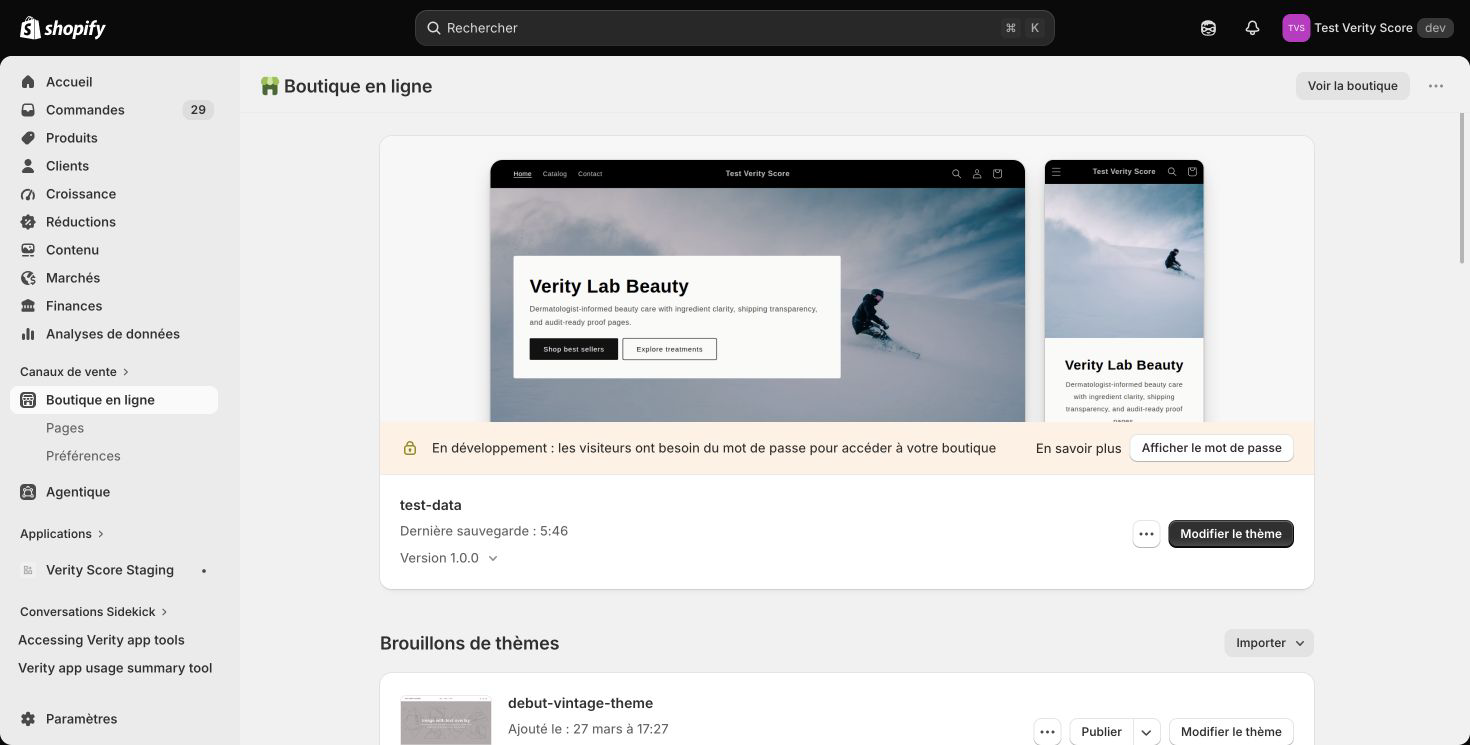This screenshot has height=745, width=1470.
Task: Open debut-vintage-theme actions ellipsis
Action: 1047,732
